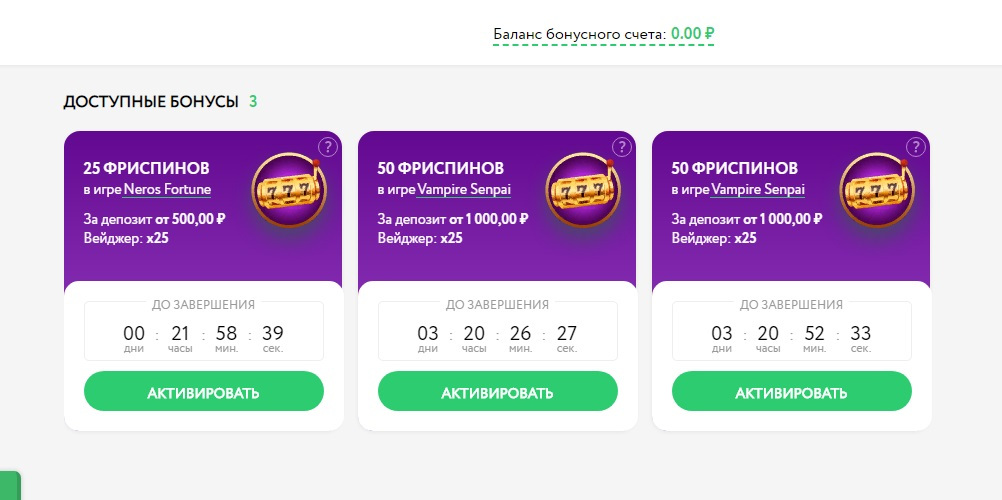Image resolution: width=1002 pixels, height=500 pixels.
Task: Click the available bonuses counter 3
Action: [253, 101]
